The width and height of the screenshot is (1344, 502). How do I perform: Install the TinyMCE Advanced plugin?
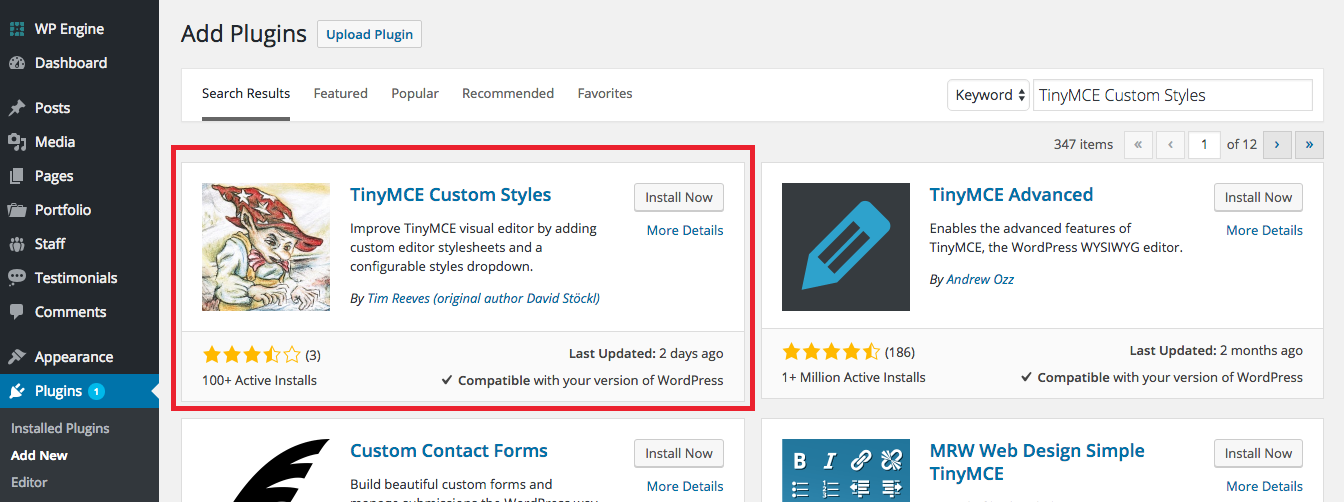click(x=1259, y=197)
